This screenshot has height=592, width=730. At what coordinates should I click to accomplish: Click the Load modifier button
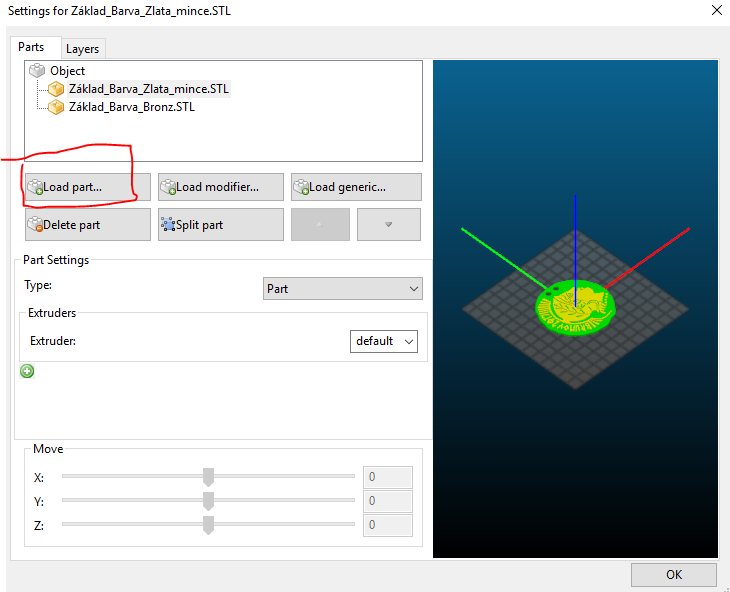coord(220,187)
